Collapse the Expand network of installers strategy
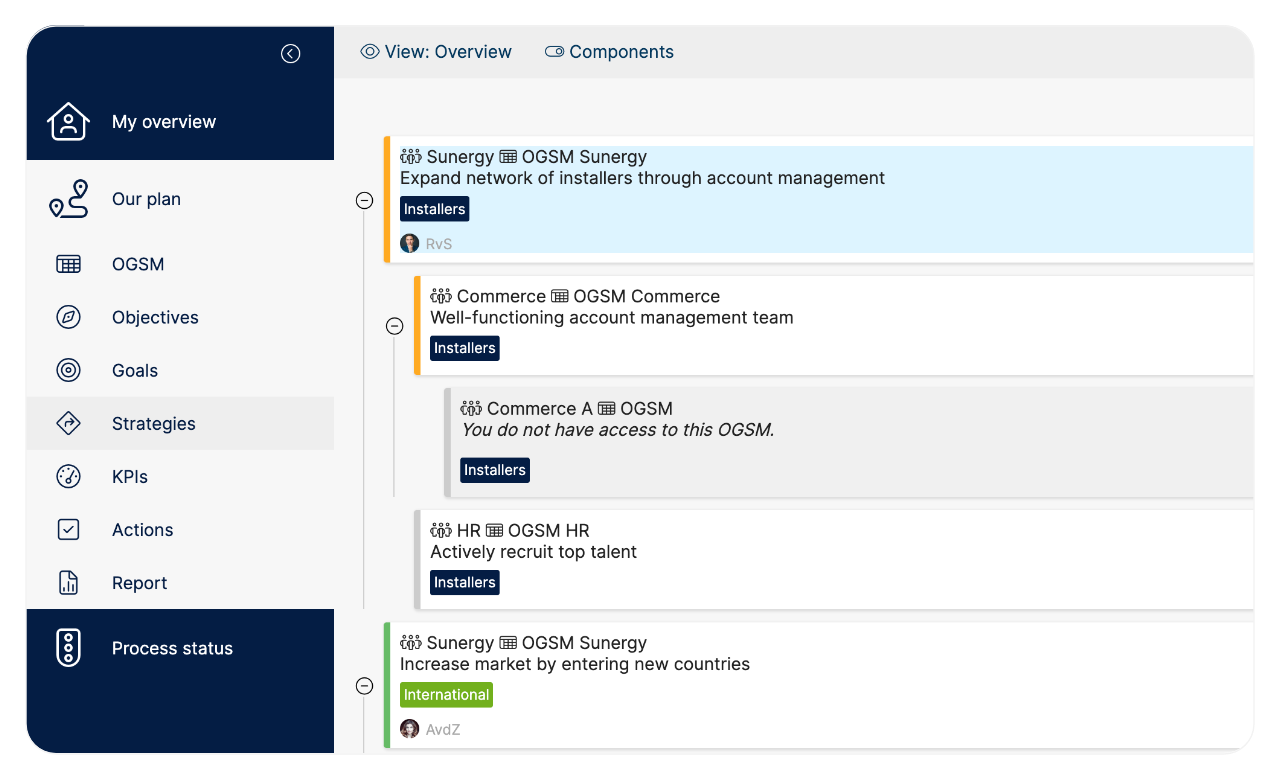 (x=365, y=201)
